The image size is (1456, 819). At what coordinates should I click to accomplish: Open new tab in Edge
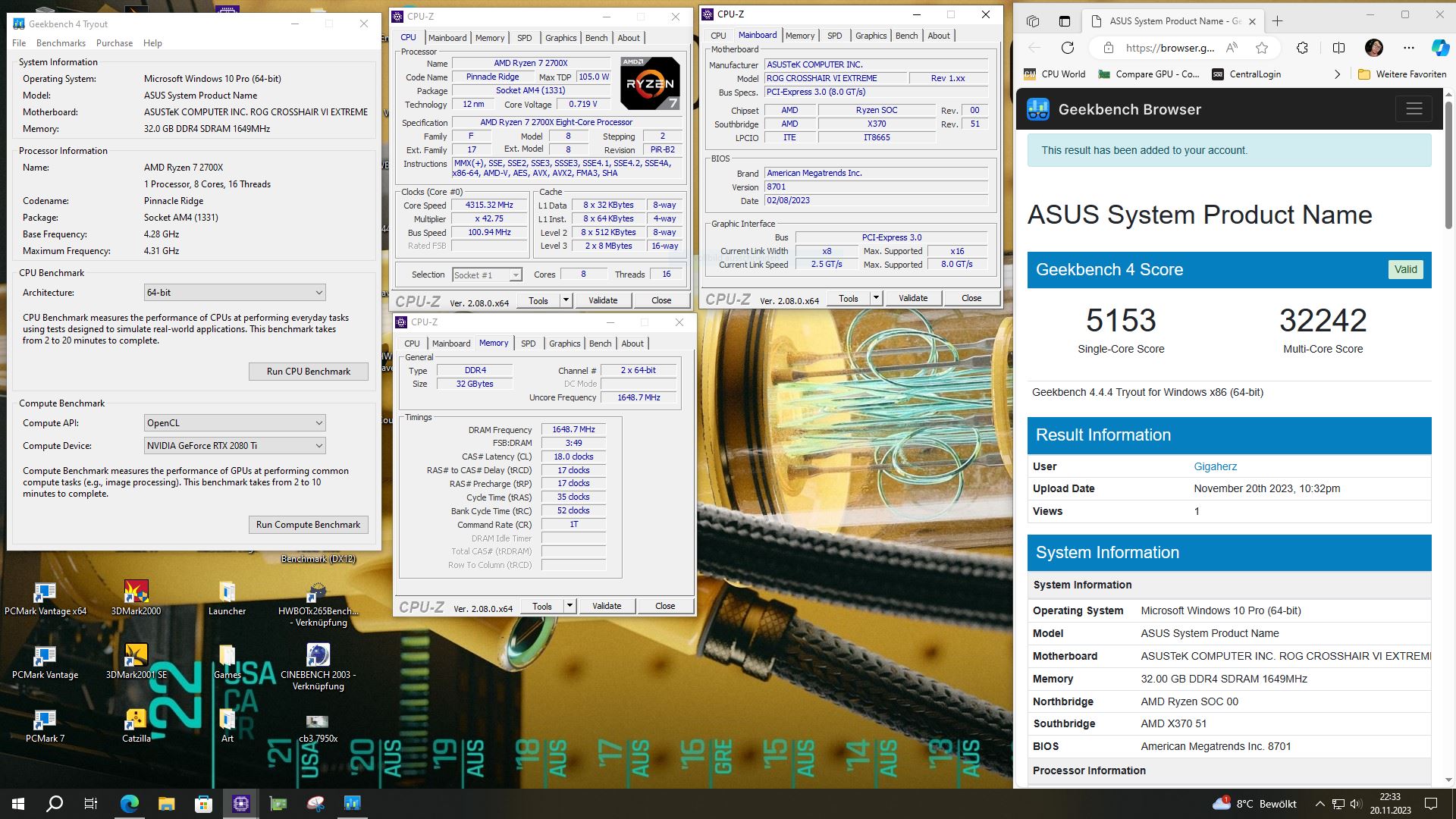[1277, 21]
